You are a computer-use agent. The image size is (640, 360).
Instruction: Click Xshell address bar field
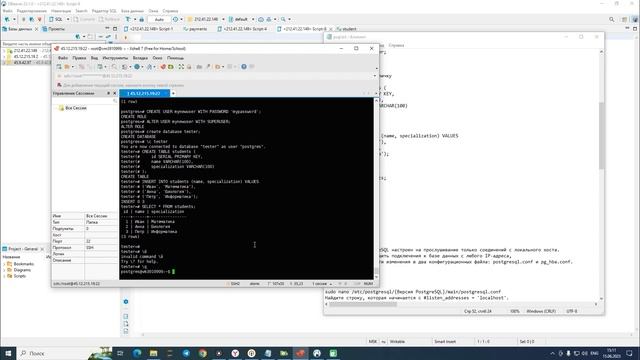(214, 76)
